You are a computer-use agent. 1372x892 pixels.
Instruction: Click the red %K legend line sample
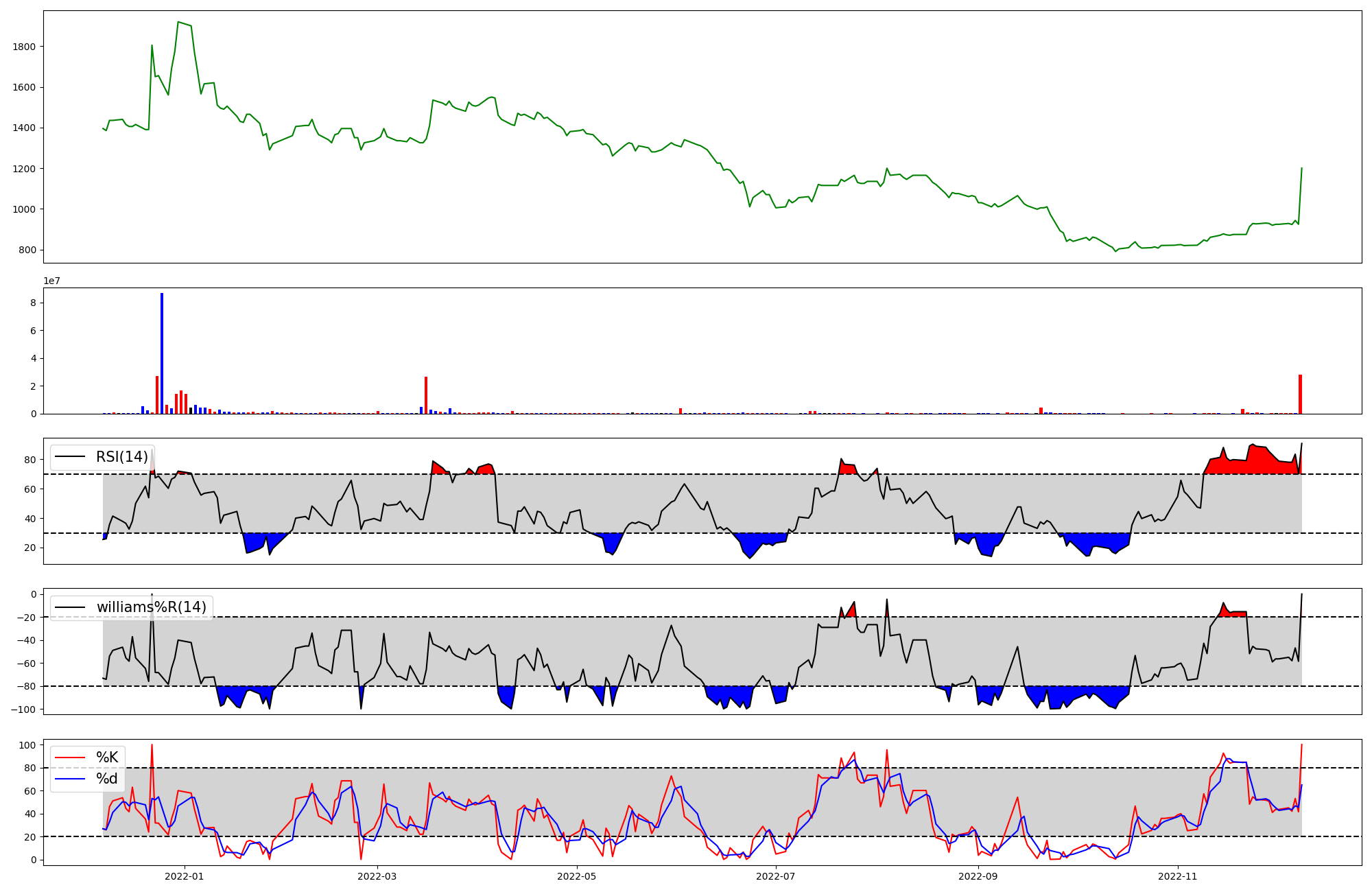(x=69, y=758)
